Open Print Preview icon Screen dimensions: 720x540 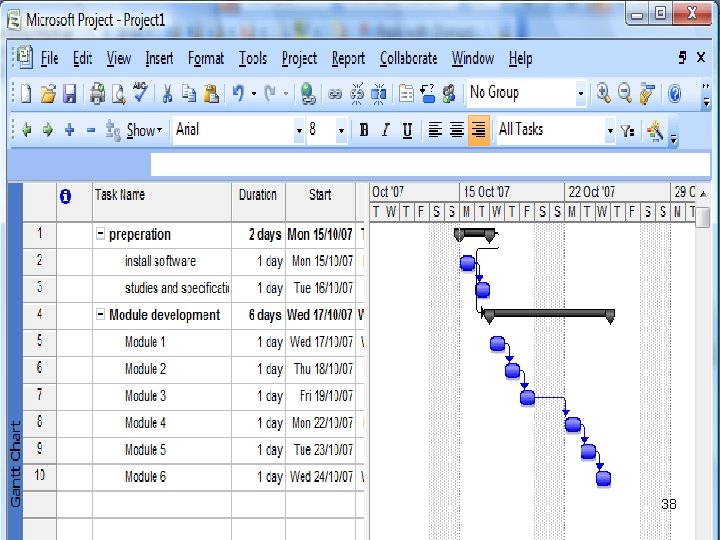point(118,94)
